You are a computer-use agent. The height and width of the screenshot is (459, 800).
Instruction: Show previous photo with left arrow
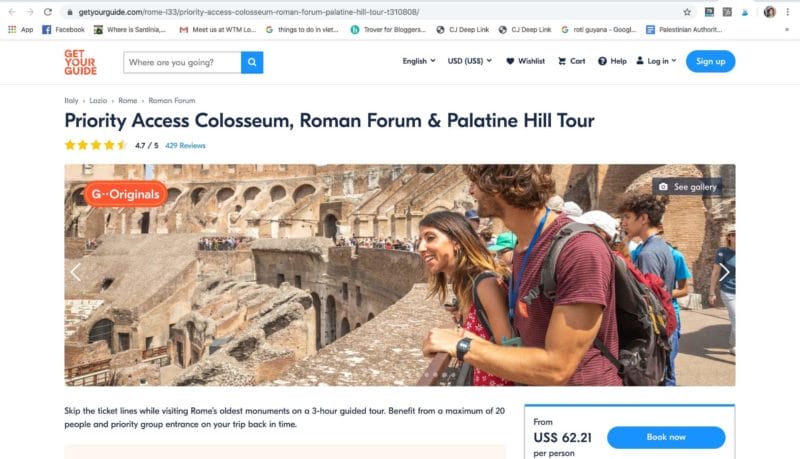[x=76, y=272]
